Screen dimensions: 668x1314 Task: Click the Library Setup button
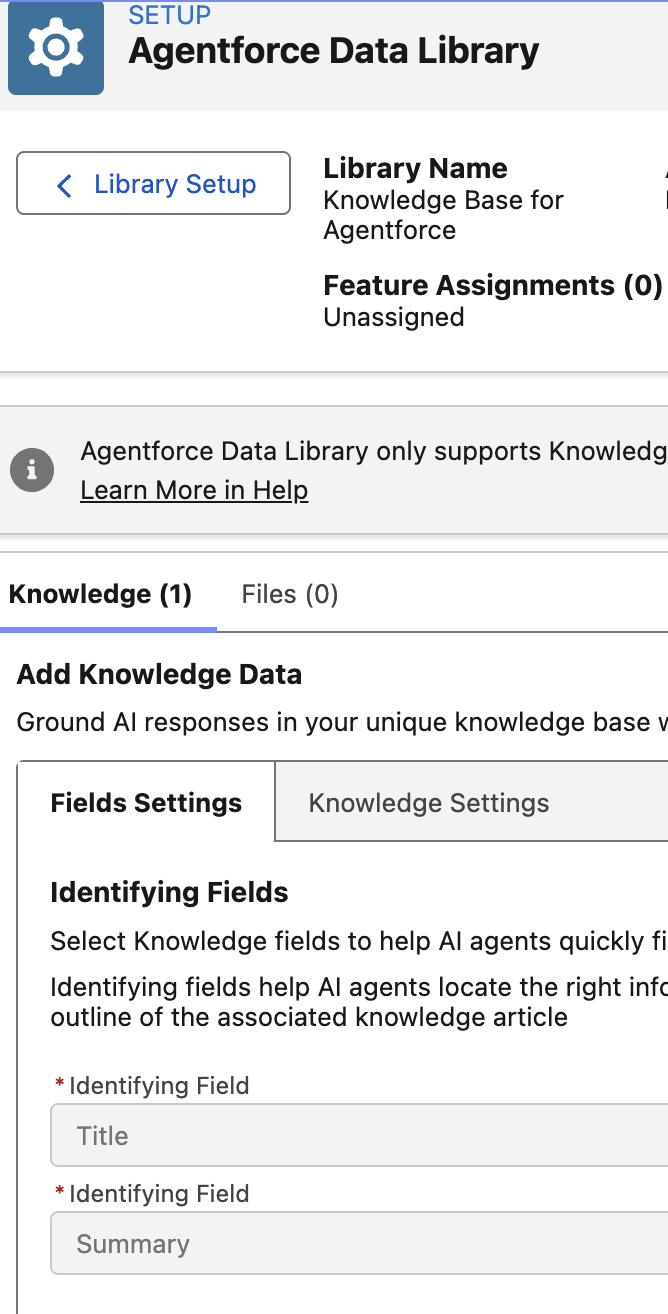point(152,184)
